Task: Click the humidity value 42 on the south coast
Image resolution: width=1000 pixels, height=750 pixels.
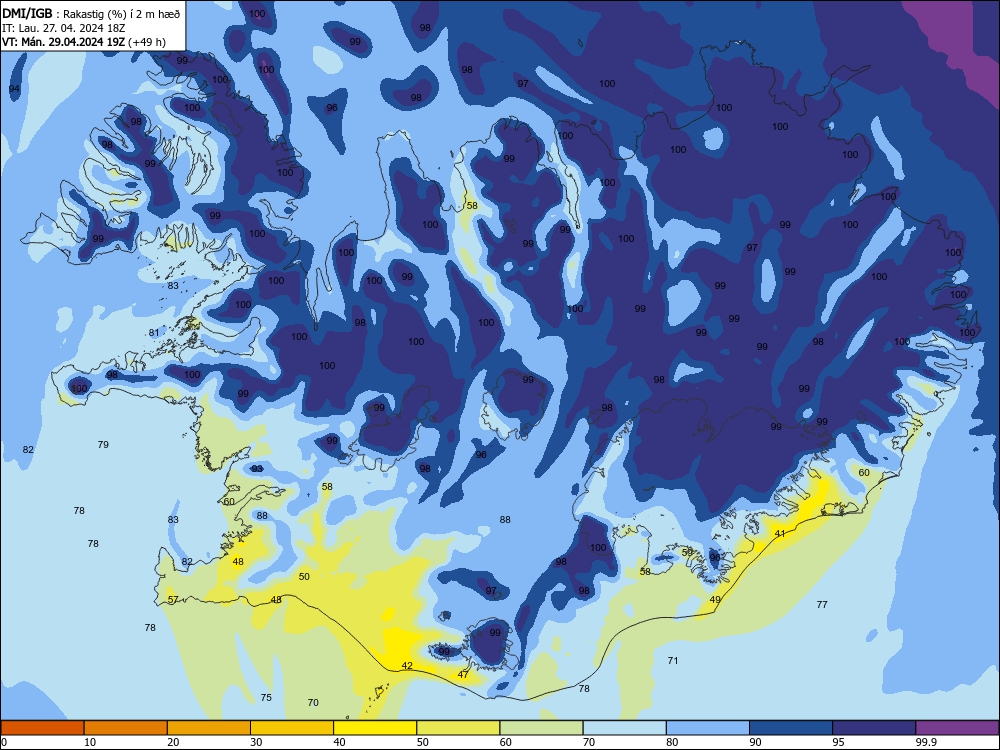Action: [407, 666]
